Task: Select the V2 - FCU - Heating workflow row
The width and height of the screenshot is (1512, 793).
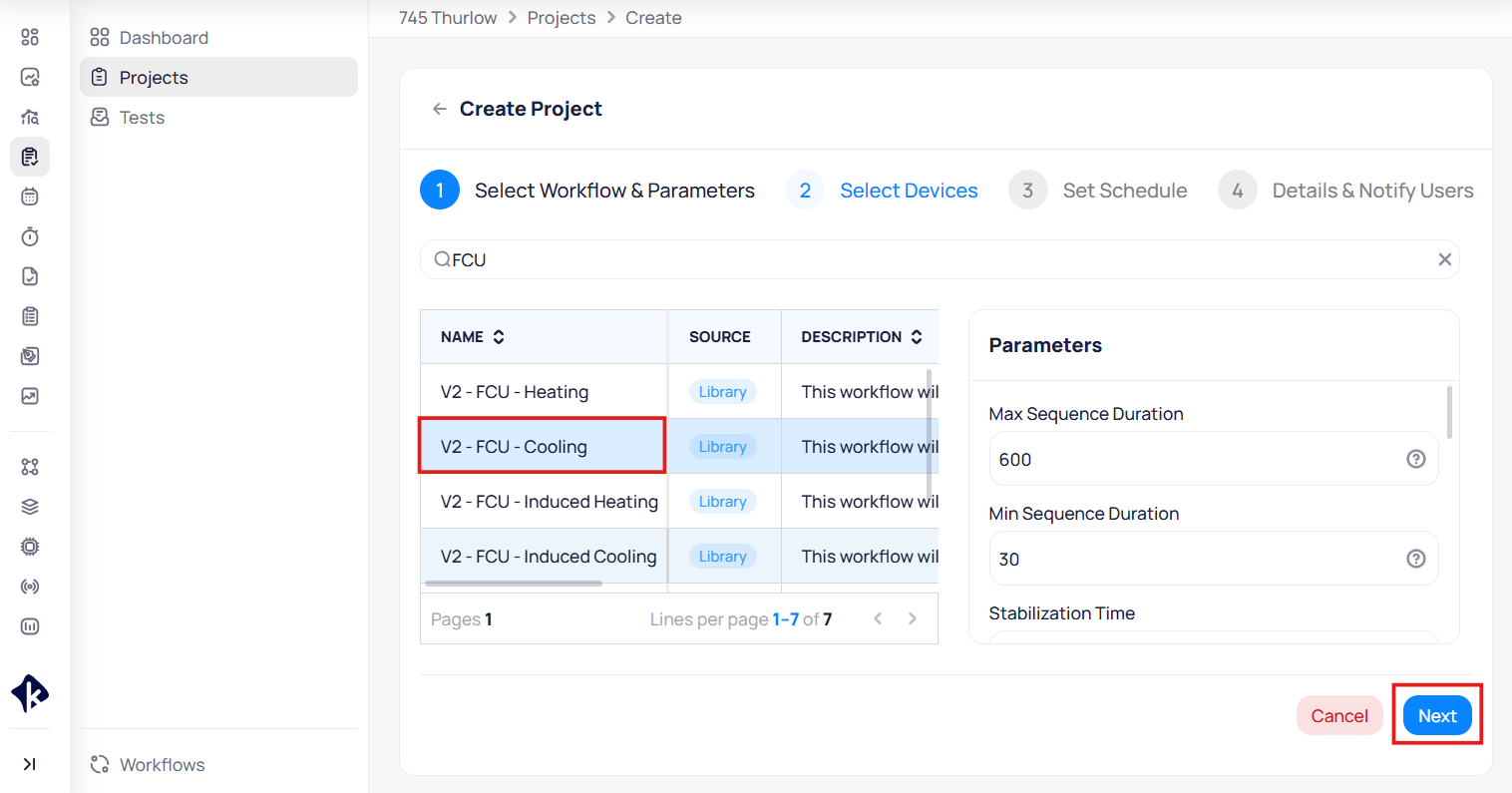Action: 515,392
